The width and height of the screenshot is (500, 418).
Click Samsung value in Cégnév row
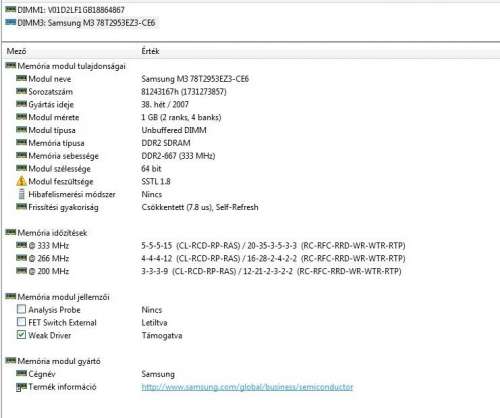pyautogui.click(x=158, y=374)
